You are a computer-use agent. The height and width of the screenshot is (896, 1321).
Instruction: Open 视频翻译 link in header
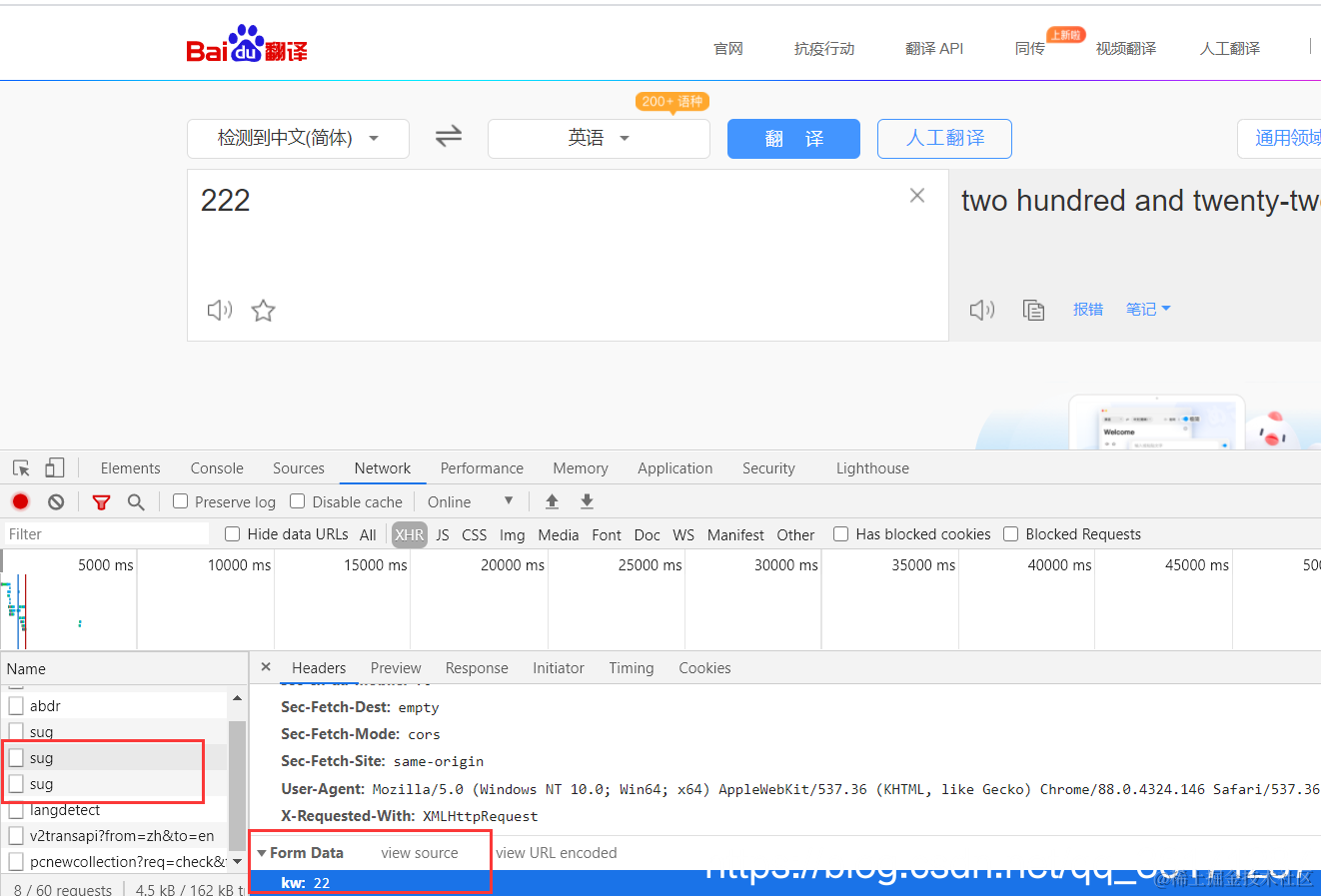pyautogui.click(x=1126, y=48)
